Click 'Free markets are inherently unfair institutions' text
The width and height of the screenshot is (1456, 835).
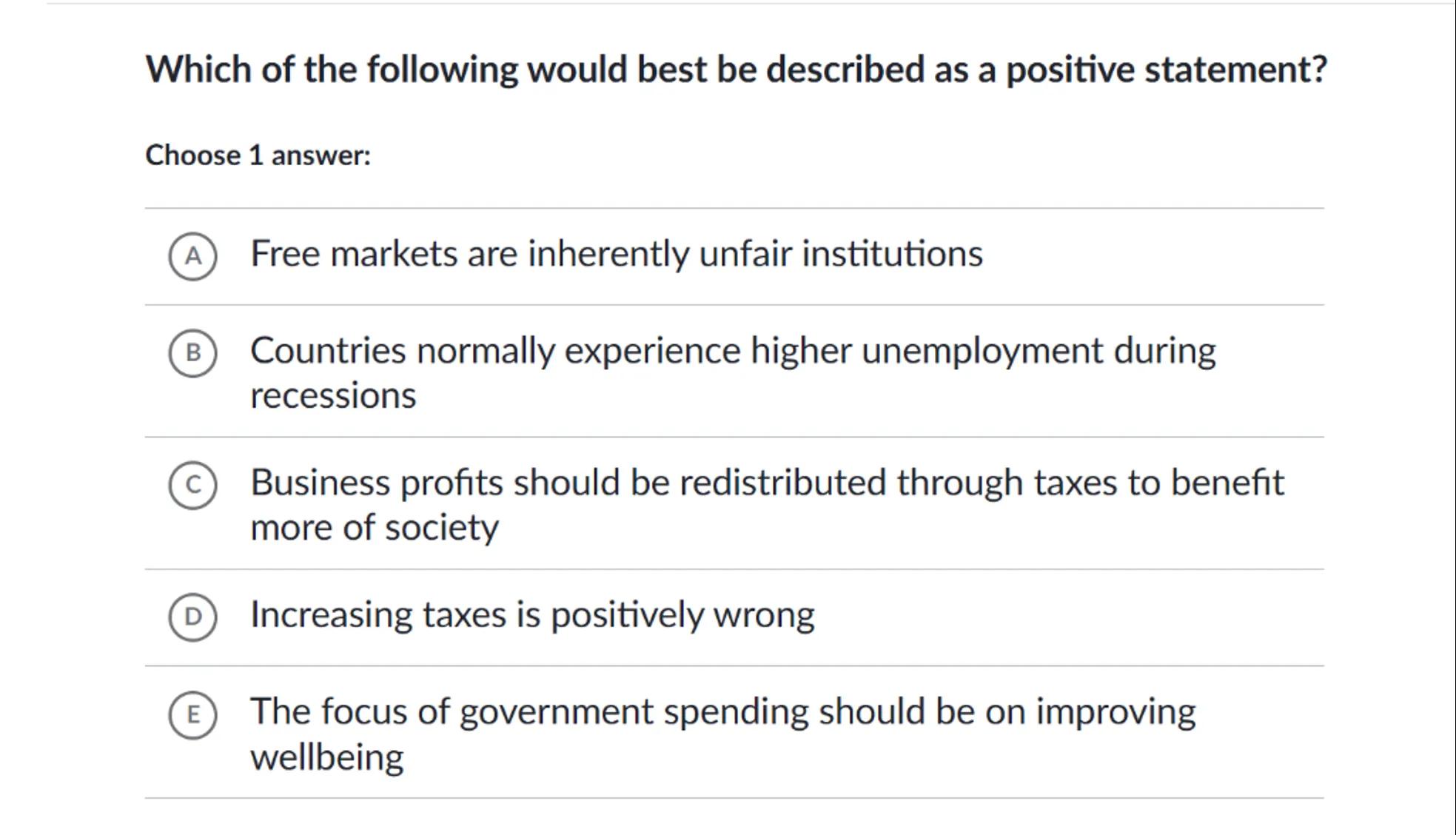(x=616, y=254)
